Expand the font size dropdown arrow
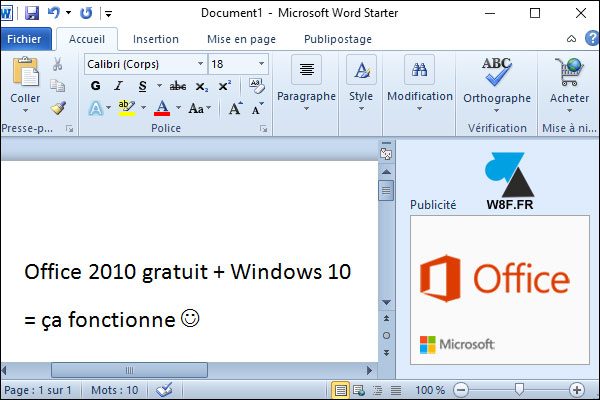The width and height of the screenshot is (600, 400). [262, 64]
